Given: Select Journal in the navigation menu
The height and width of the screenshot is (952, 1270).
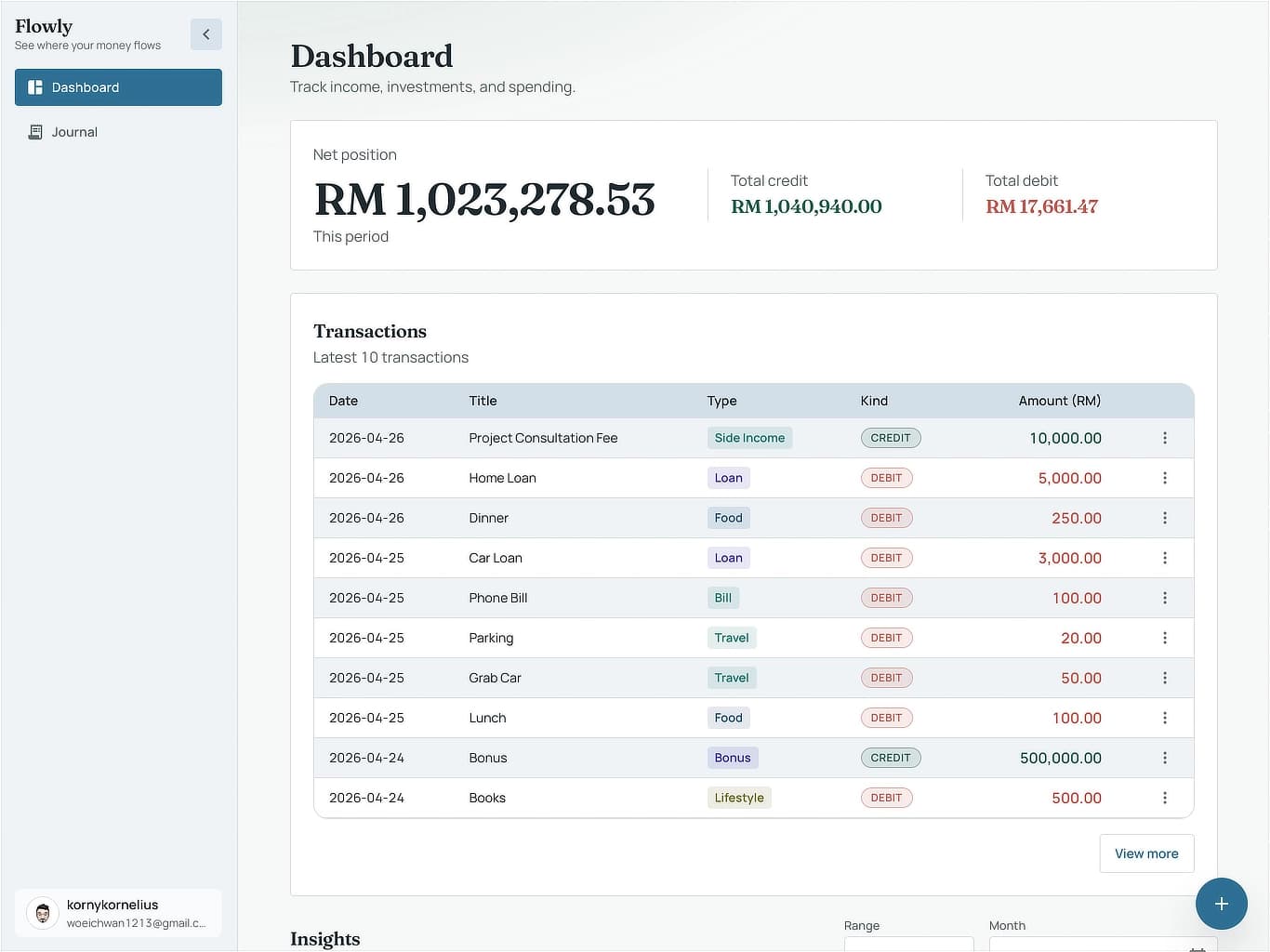Looking at the screenshot, I should [x=73, y=131].
